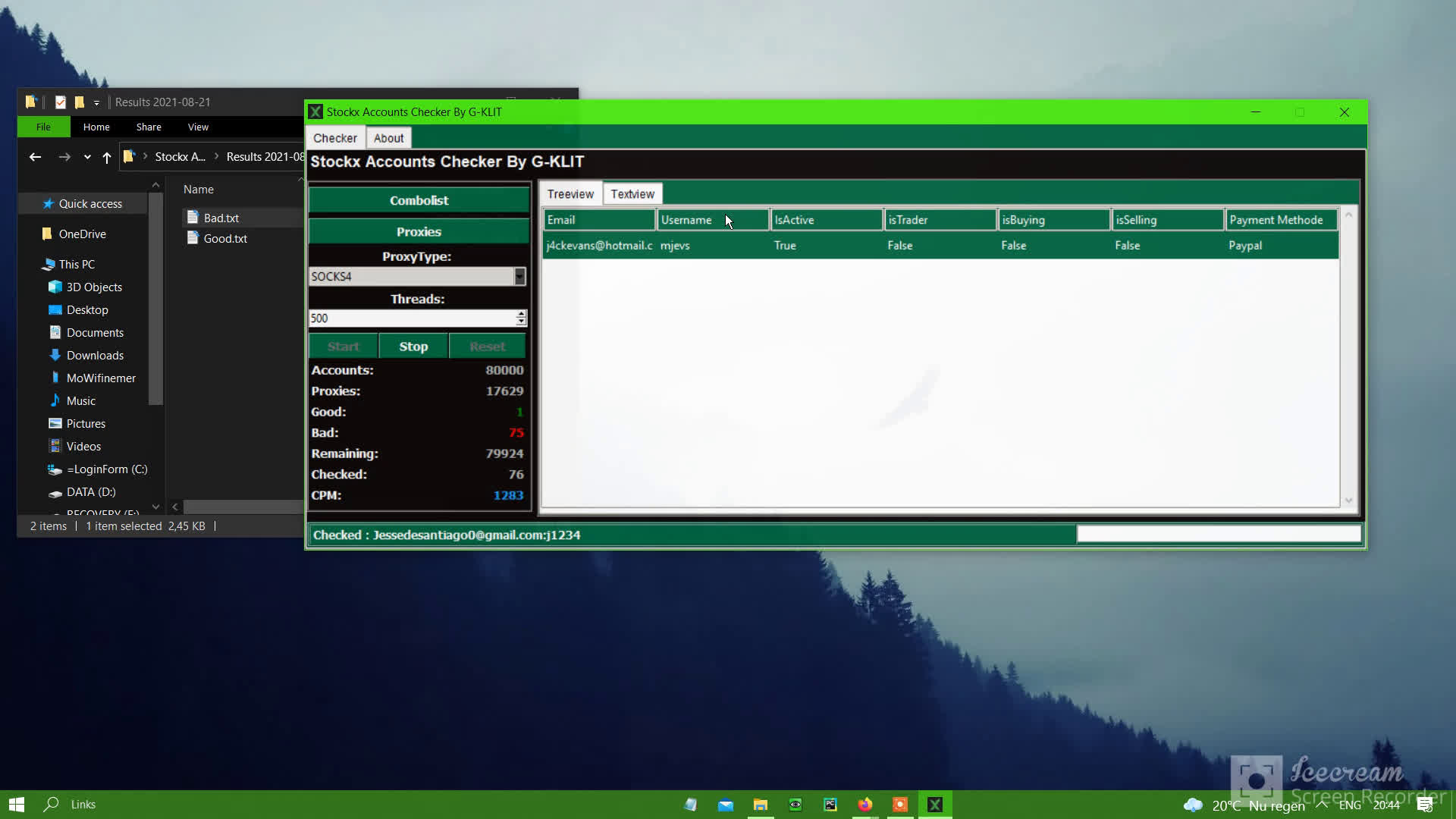Image resolution: width=1456 pixels, height=819 pixels.
Task: Launch Firefox from the taskbar
Action: point(865,804)
